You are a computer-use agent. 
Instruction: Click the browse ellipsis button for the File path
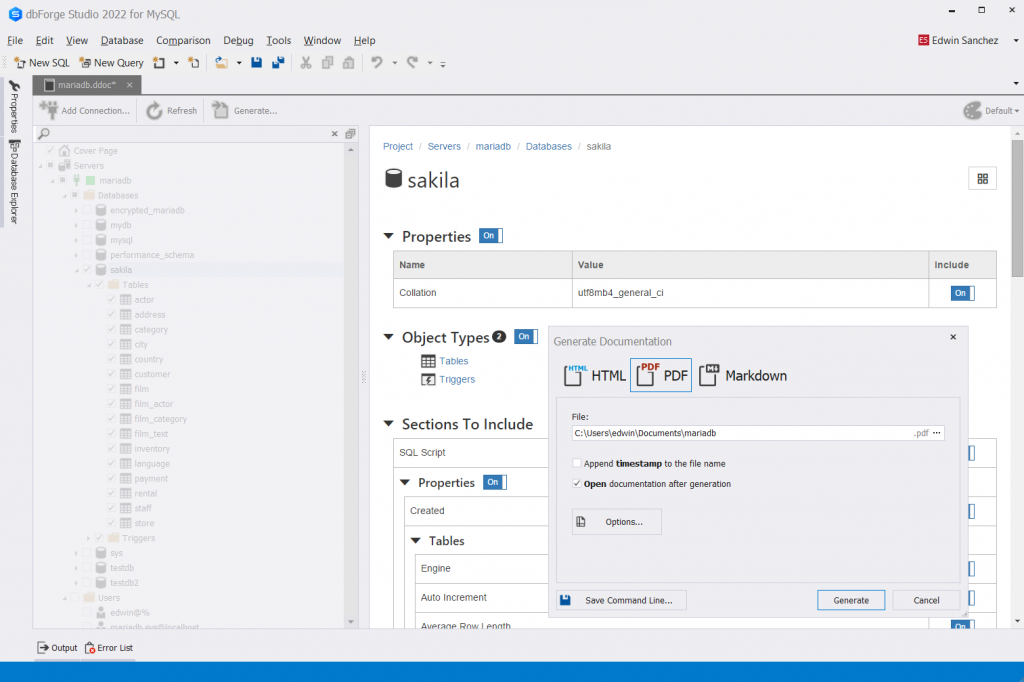(936, 432)
